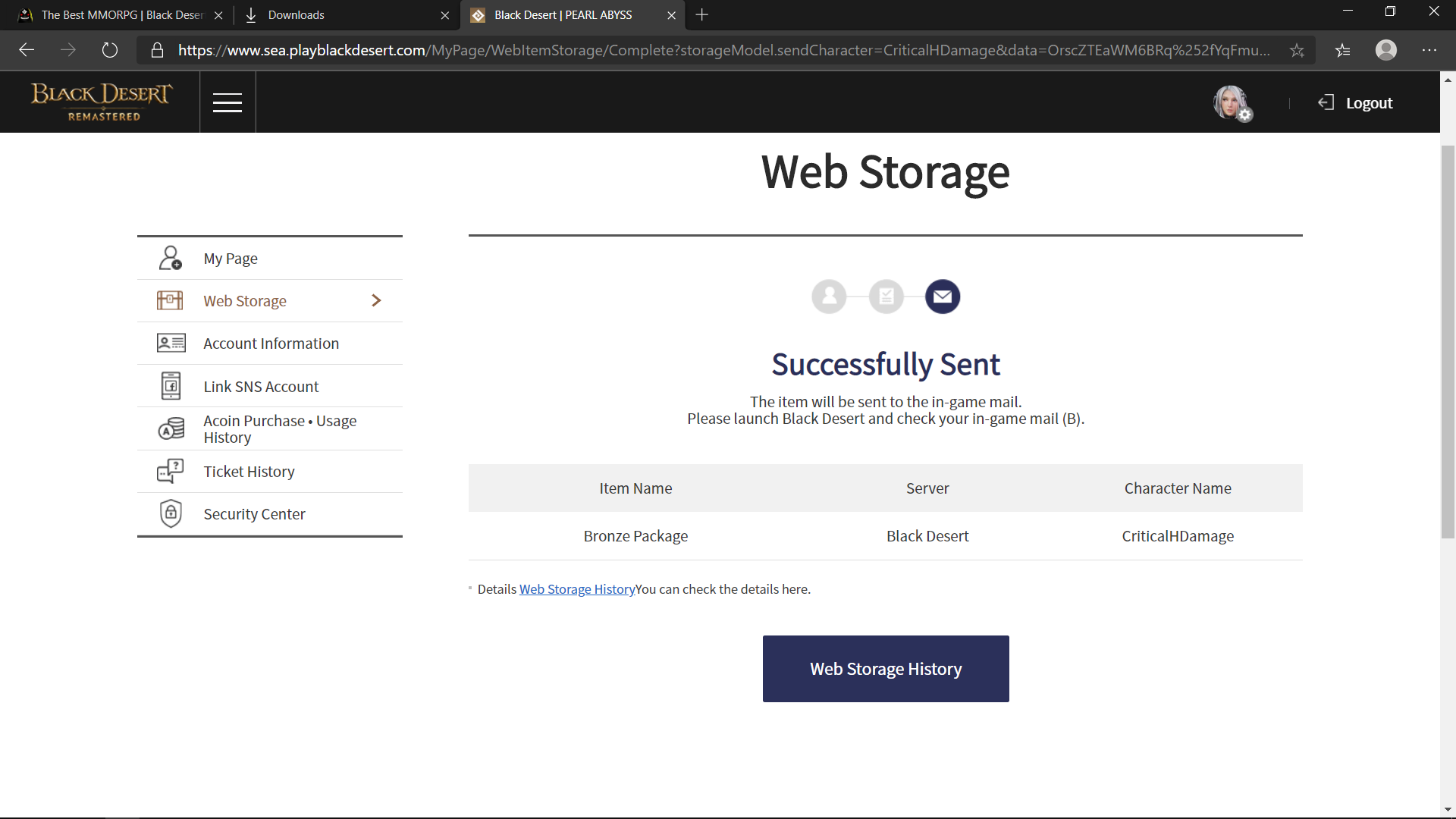Open Security Center shield icon
Viewport: 1456px width, 819px height.
point(171,513)
